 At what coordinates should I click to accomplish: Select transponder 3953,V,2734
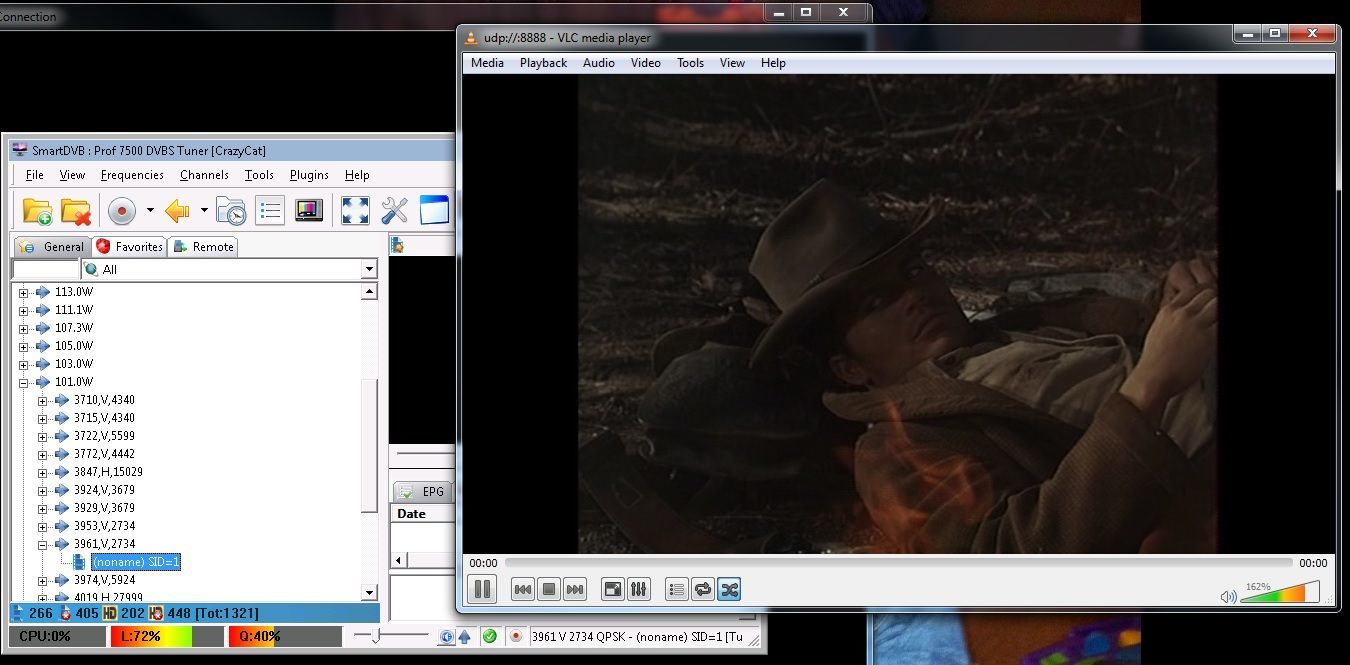tap(104, 526)
